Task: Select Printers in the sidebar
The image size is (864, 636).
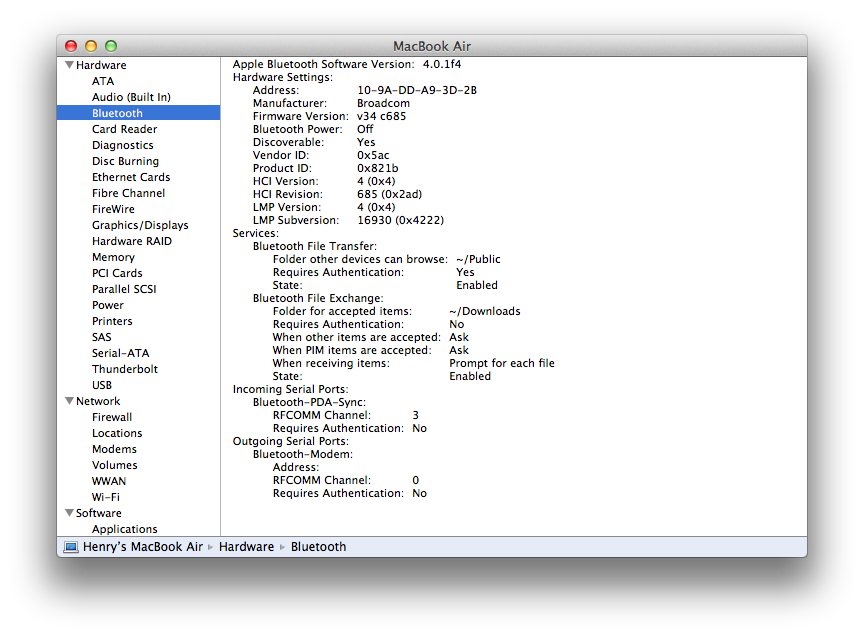Action: click(x=112, y=321)
